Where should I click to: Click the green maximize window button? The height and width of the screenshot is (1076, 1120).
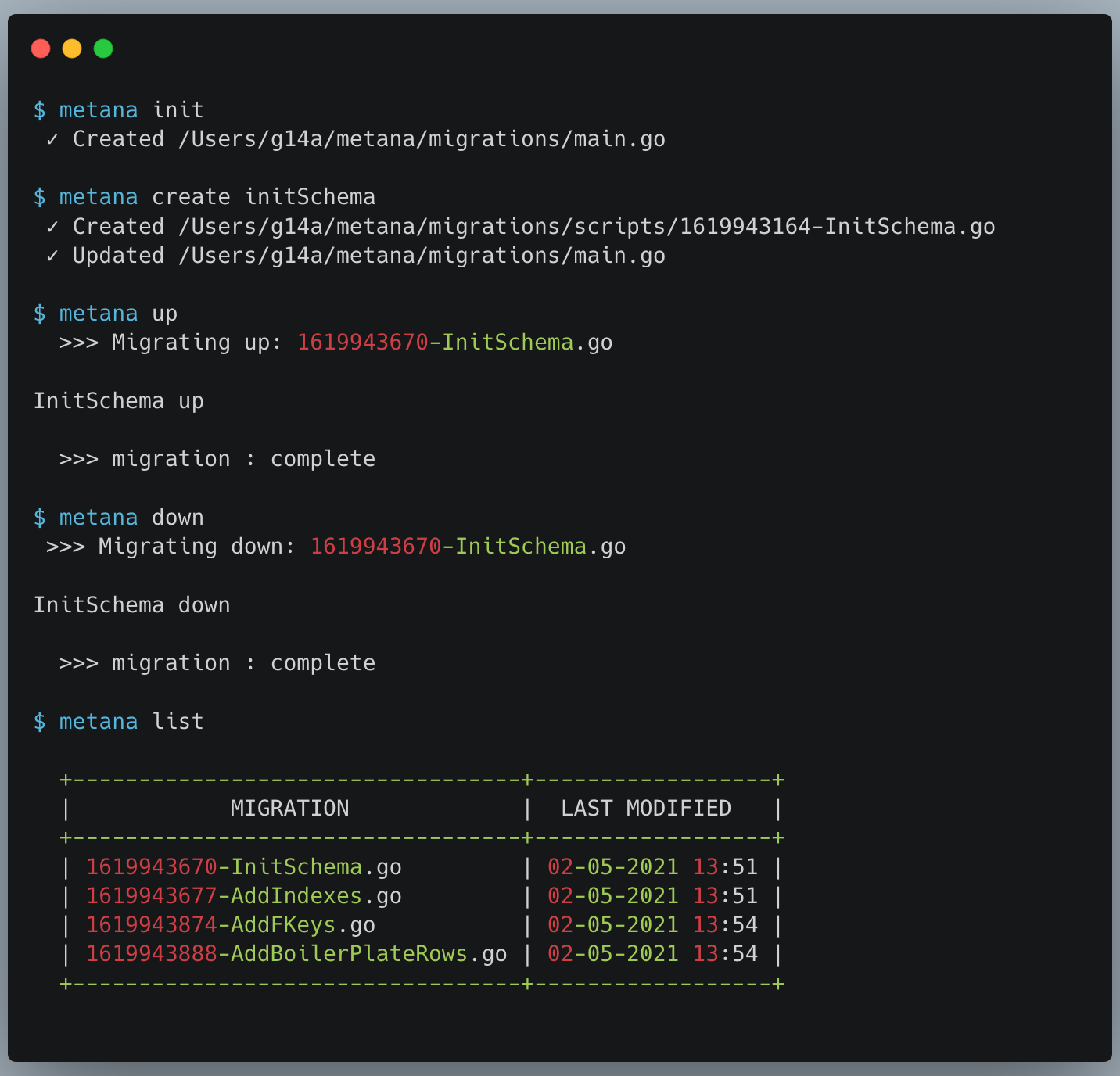[x=103, y=48]
